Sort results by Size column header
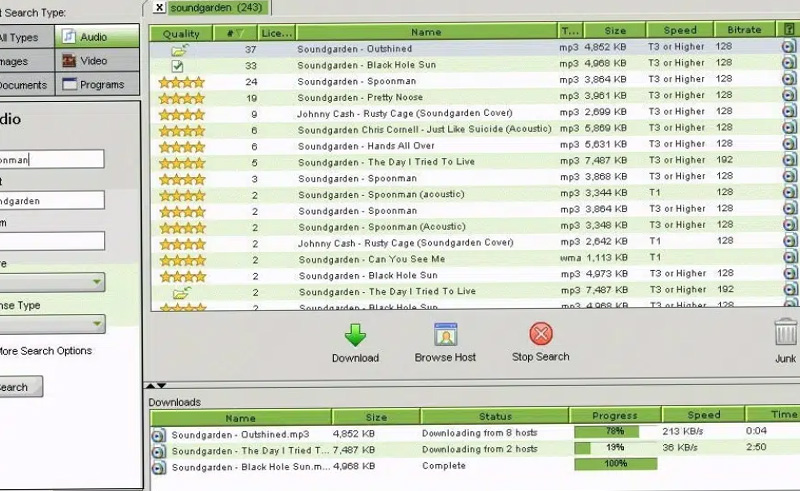Image resolution: width=800 pixels, height=491 pixels. pyautogui.click(x=615, y=30)
